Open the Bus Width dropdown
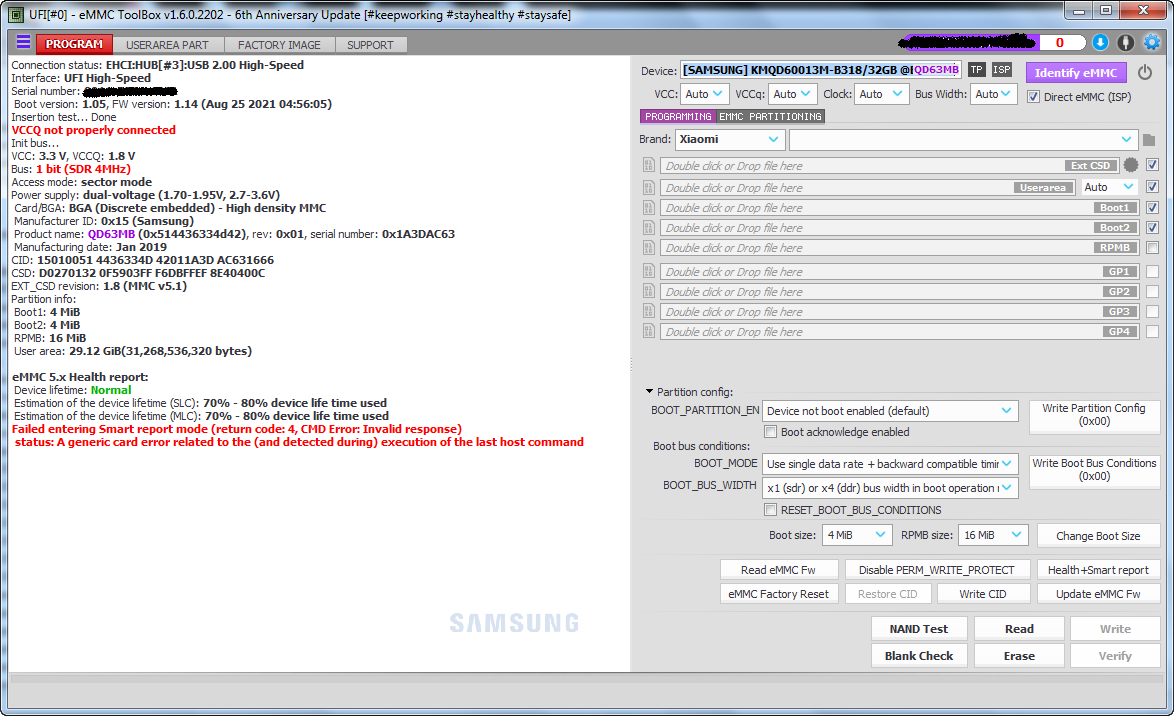 pos(994,94)
